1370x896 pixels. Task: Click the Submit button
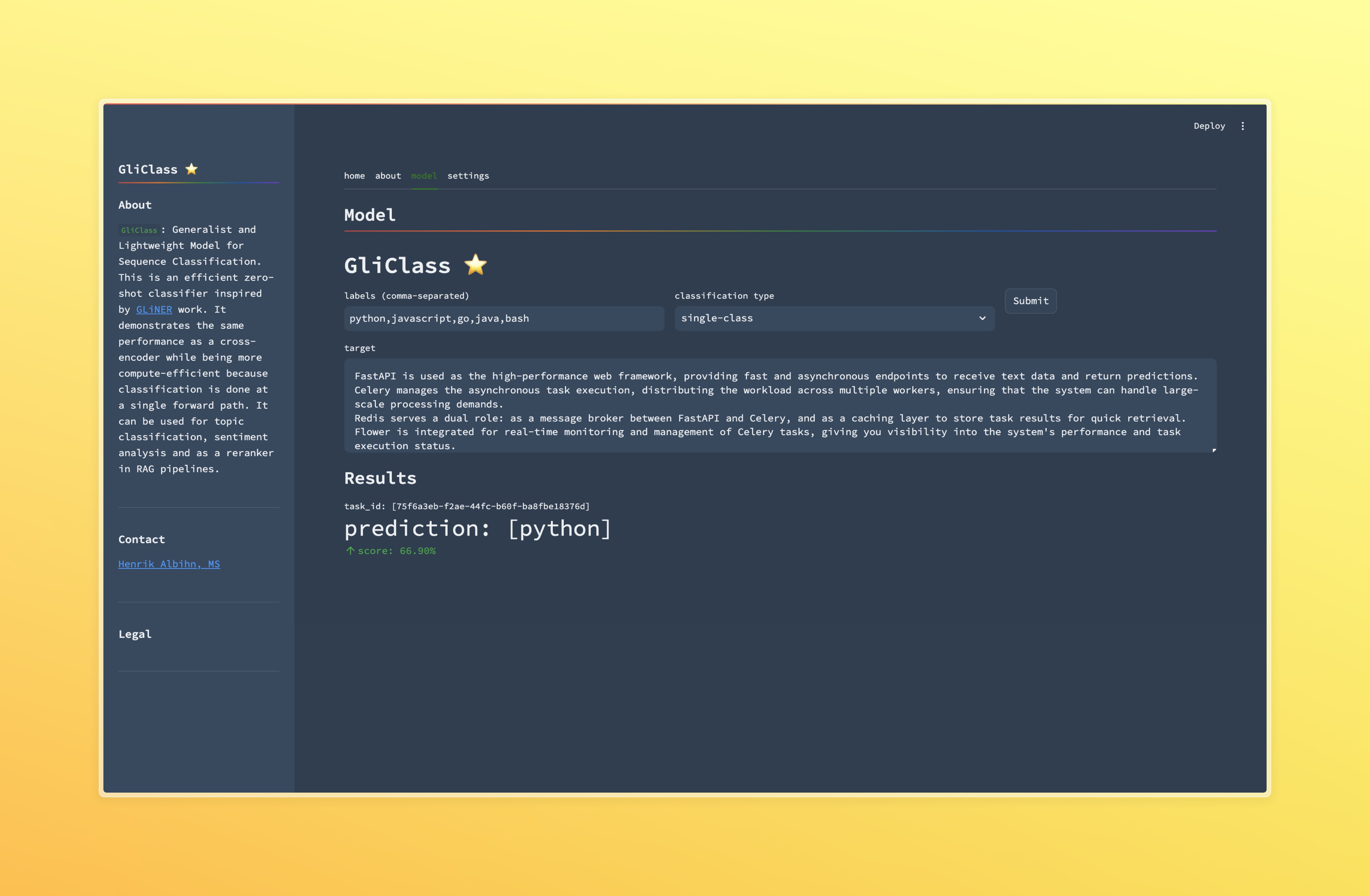(1030, 301)
